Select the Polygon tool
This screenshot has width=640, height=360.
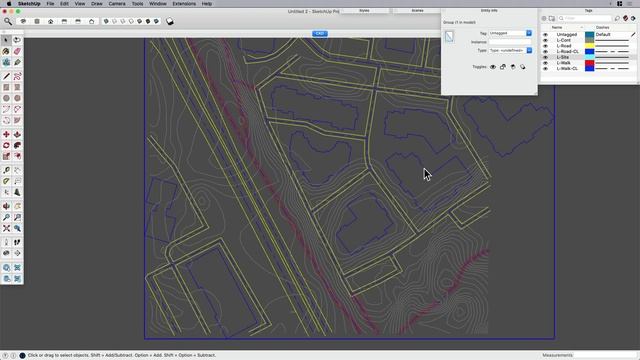point(17,98)
